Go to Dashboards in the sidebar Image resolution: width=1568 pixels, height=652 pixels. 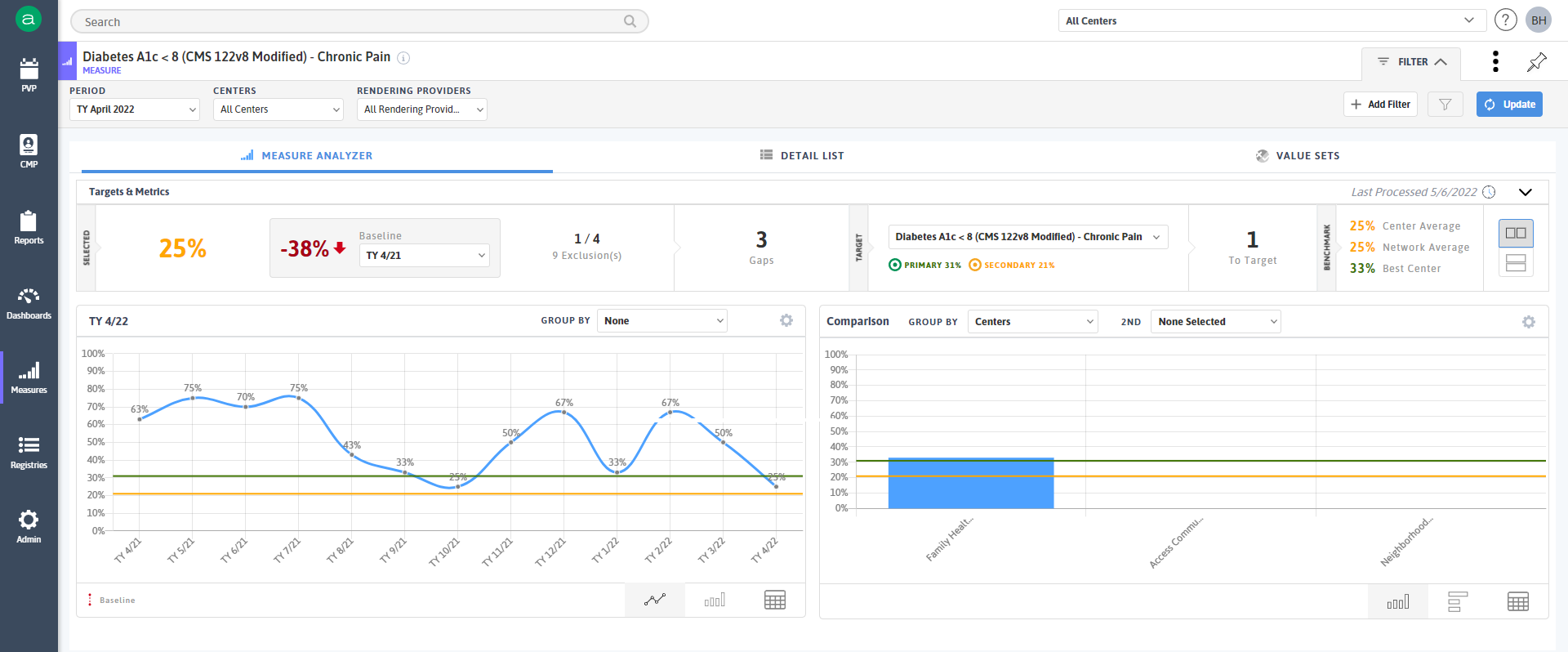[x=29, y=302]
